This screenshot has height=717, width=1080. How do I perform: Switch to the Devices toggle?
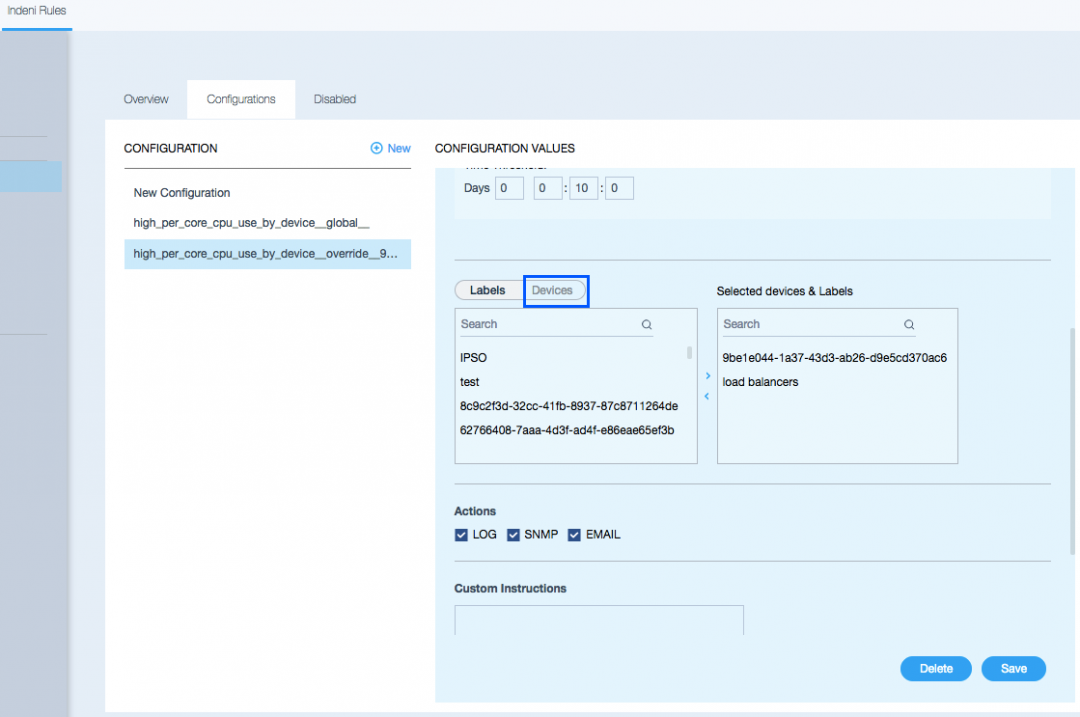click(553, 290)
